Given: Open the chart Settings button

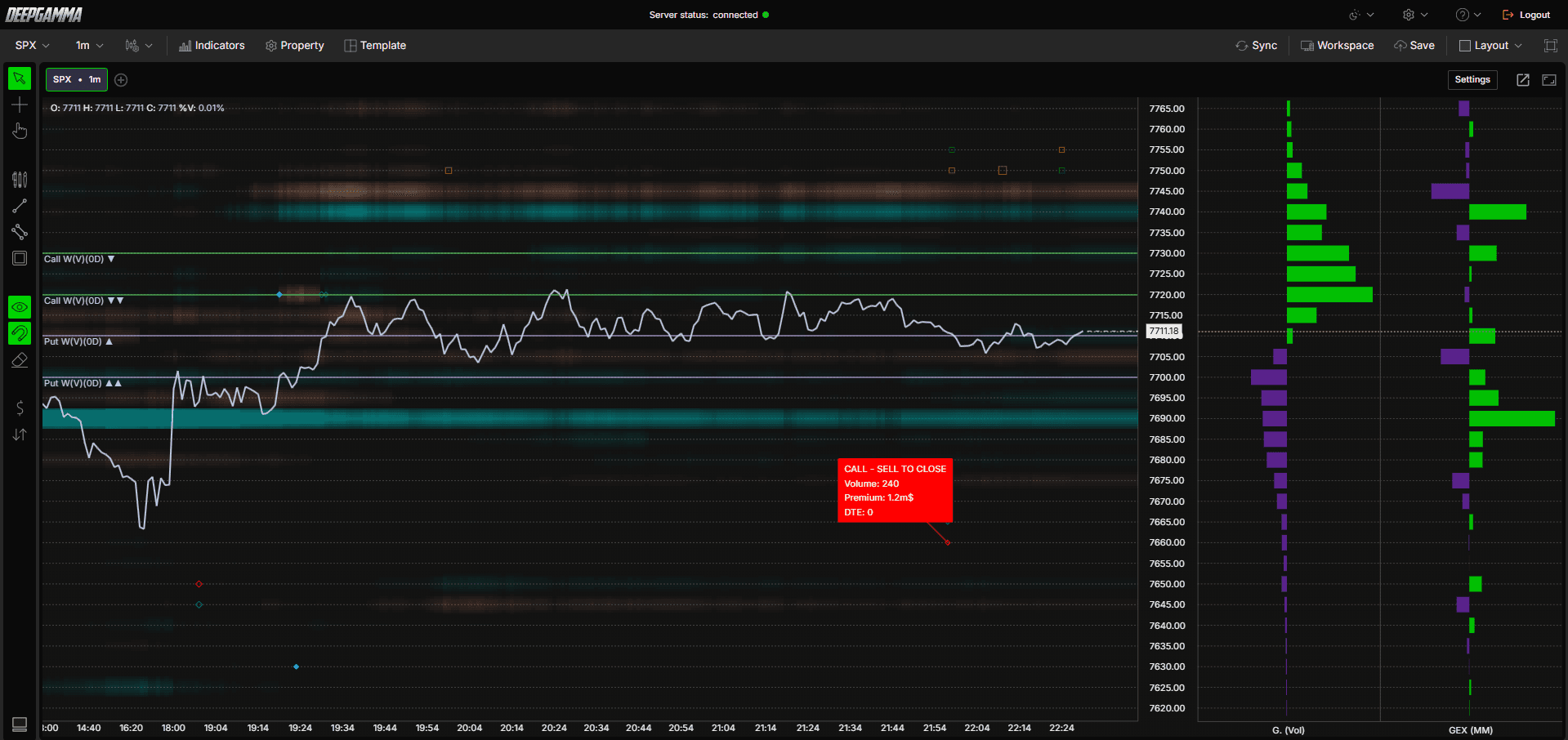Looking at the screenshot, I should pos(1472,79).
